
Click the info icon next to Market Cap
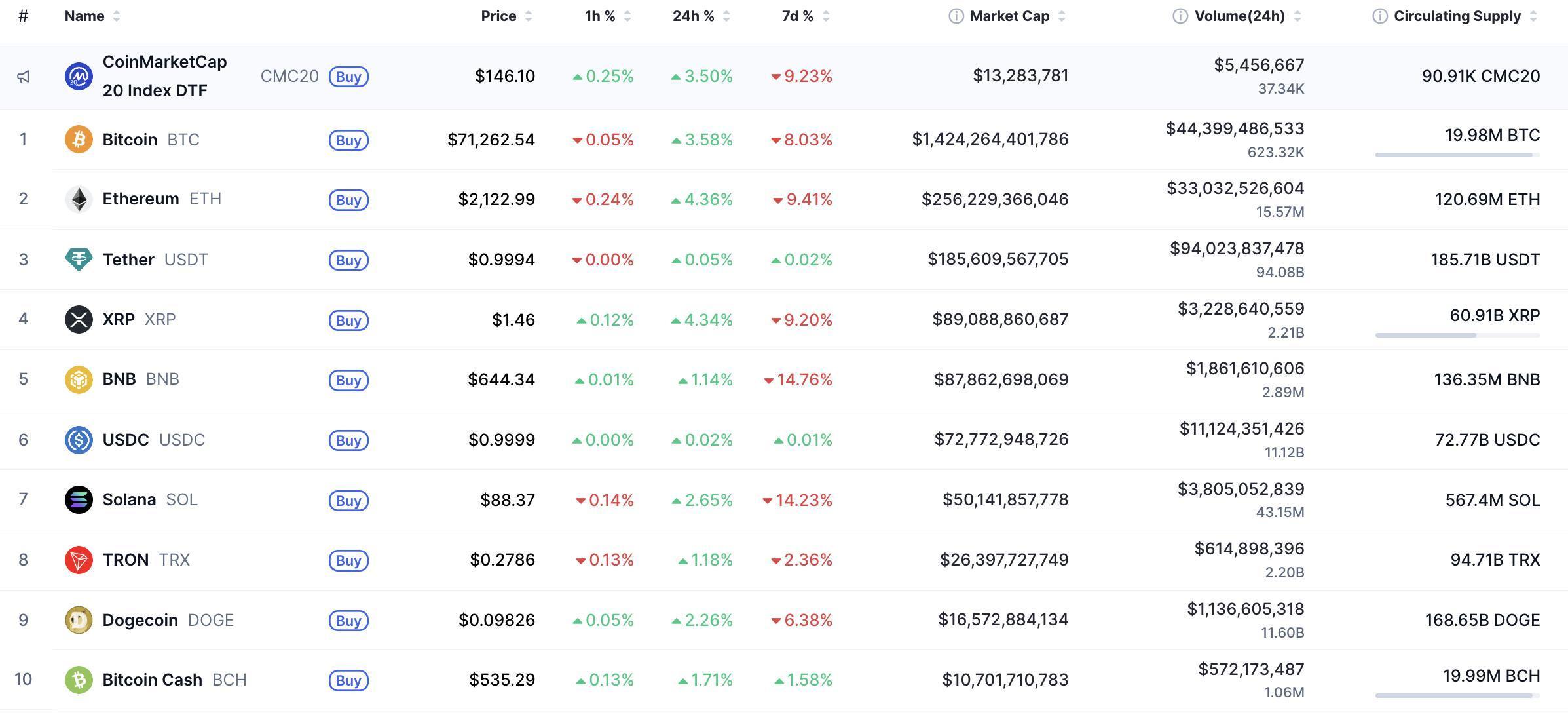957,15
